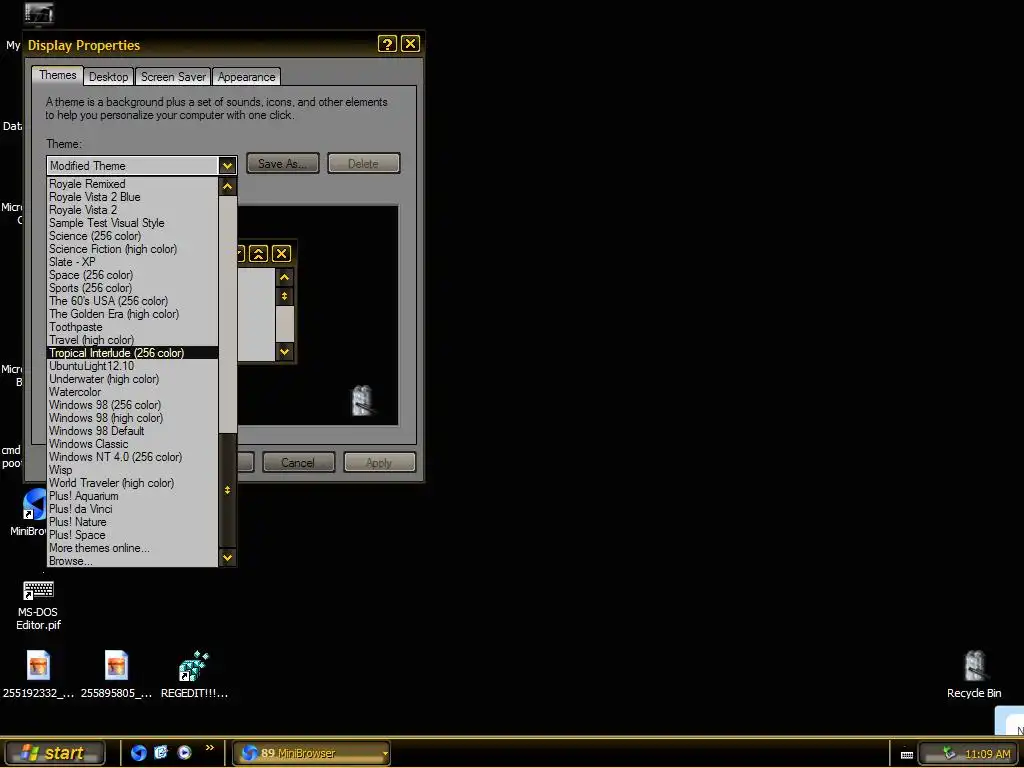Open the Screen Saver tab
1024x768 pixels.
(x=173, y=76)
